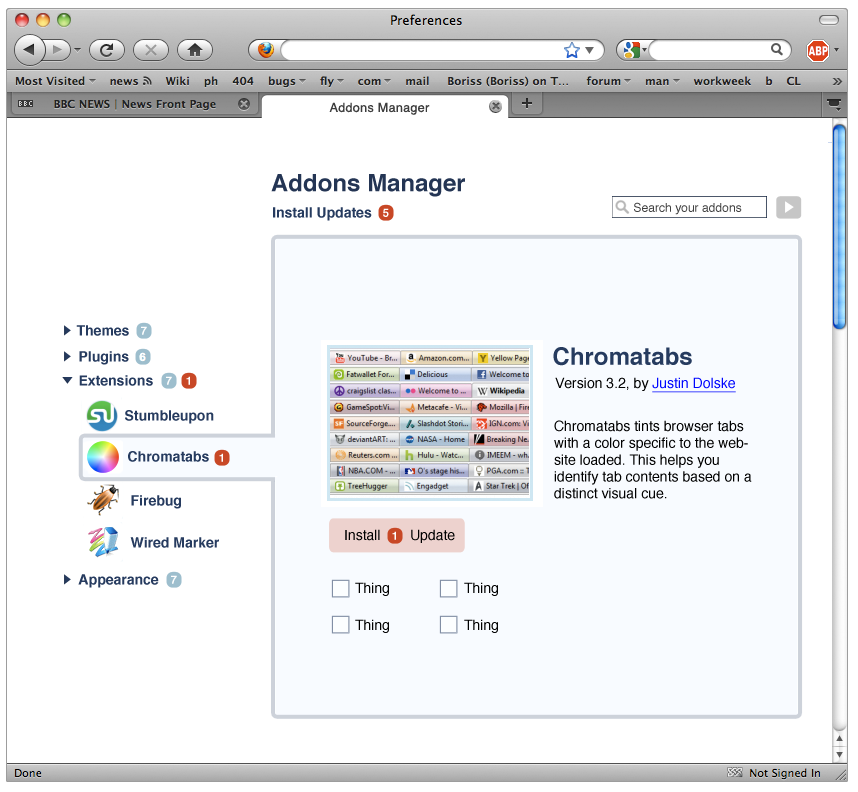Expand the Themes category
The height and width of the screenshot is (792, 858).
(x=67, y=330)
